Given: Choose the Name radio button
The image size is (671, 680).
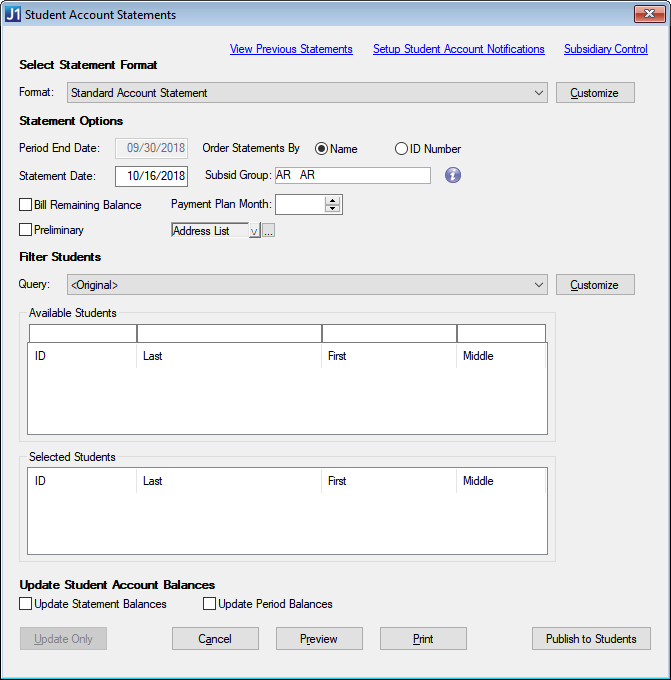Looking at the screenshot, I should point(322,149).
